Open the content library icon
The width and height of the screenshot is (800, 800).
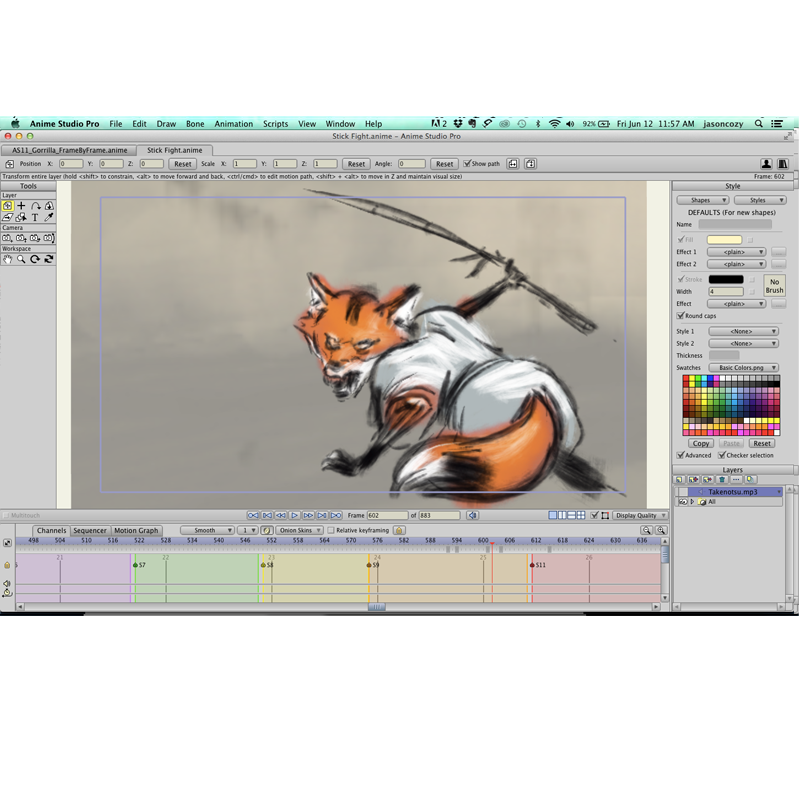(783, 164)
